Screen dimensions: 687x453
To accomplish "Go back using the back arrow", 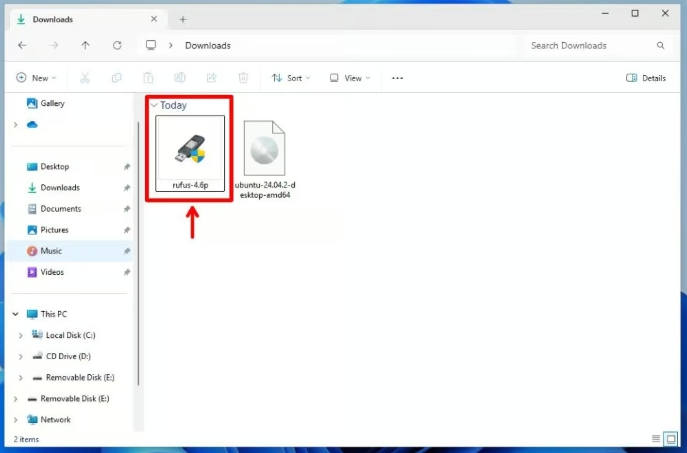I will pyautogui.click(x=22, y=45).
